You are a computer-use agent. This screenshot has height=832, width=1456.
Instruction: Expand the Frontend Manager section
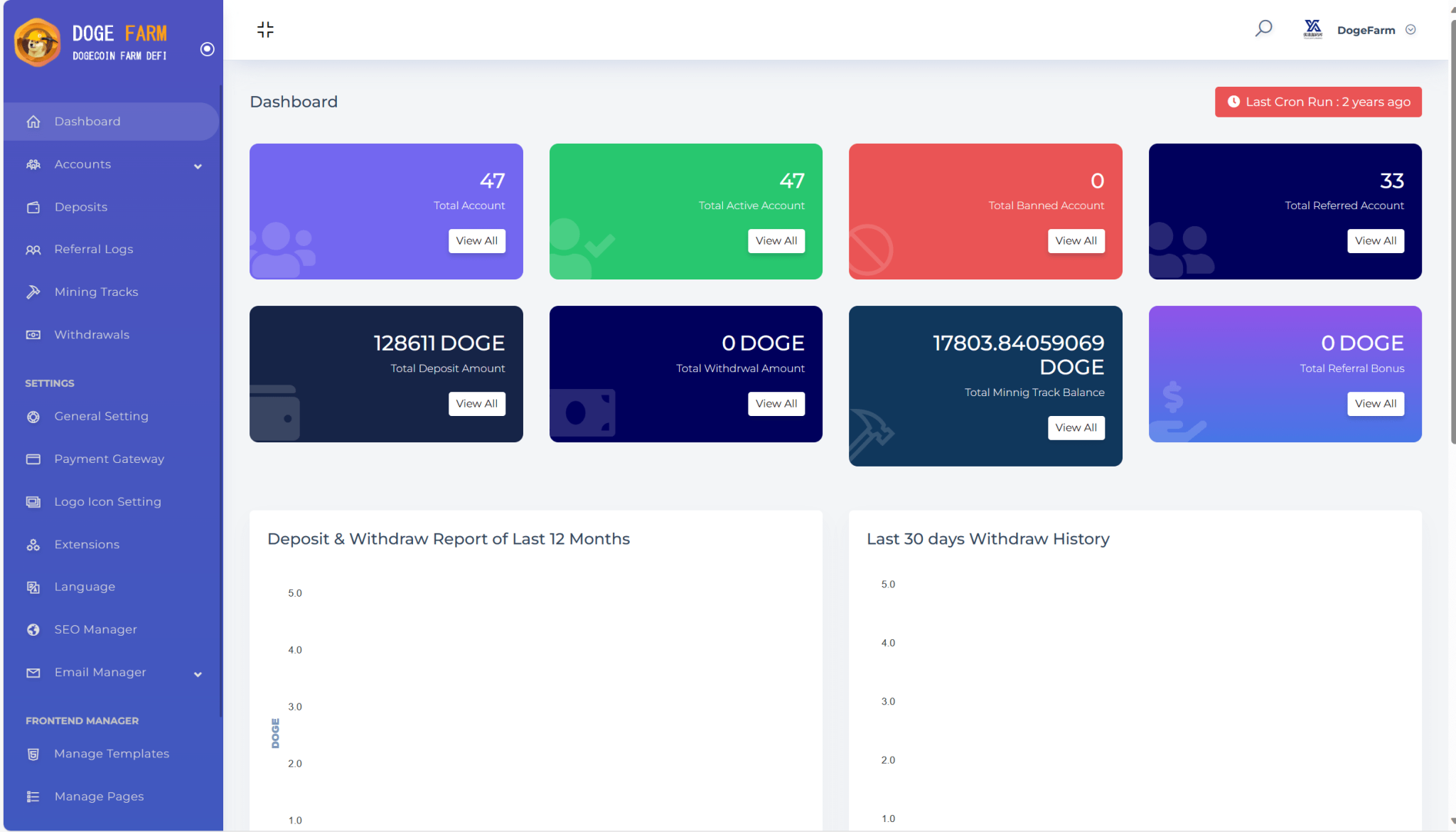tap(82, 720)
